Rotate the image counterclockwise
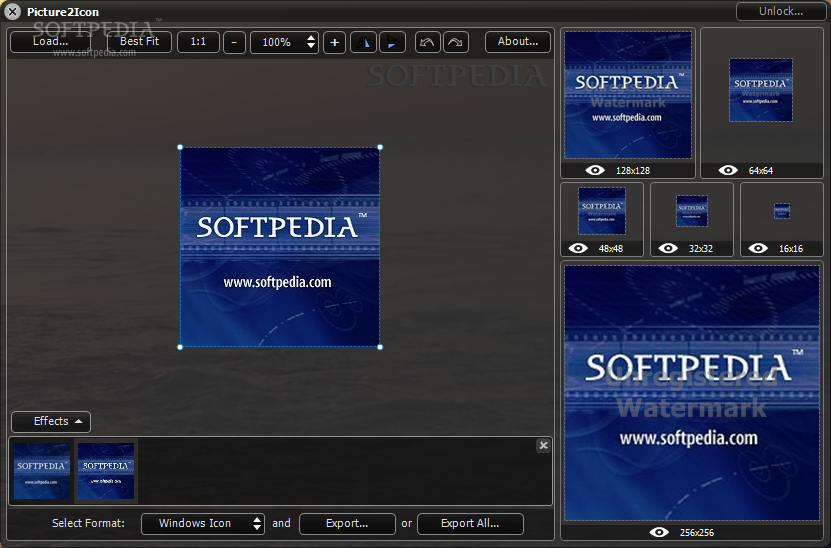Image resolution: width=831 pixels, height=548 pixels. coord(427,42)
